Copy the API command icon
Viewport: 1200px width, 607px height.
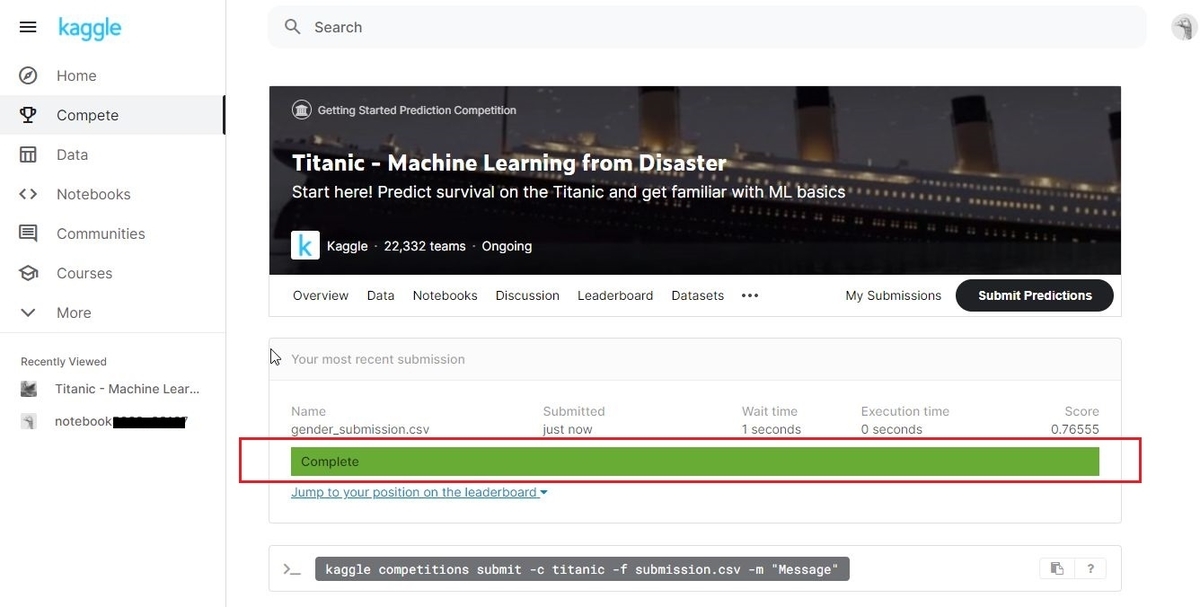(x=1057, y=569)
